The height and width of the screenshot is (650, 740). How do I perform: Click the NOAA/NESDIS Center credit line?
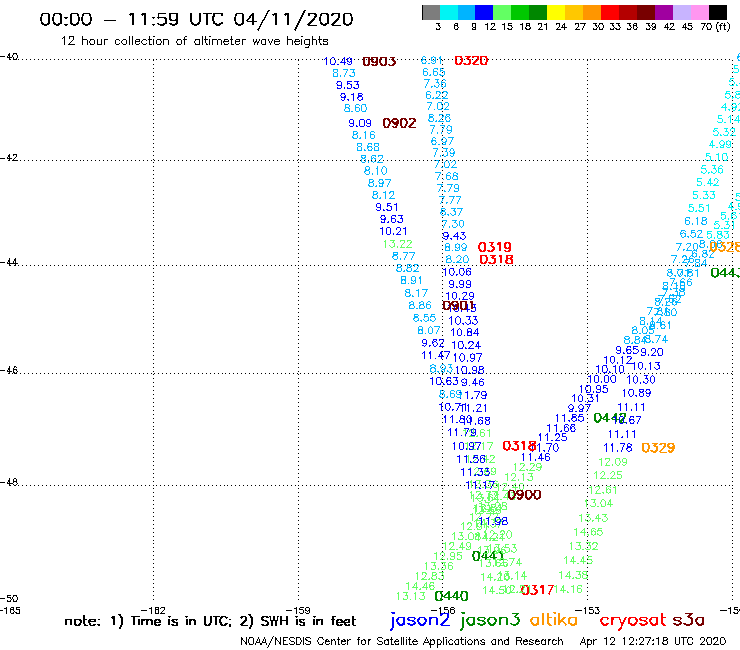pyautogui.click(x=402, y=641)
